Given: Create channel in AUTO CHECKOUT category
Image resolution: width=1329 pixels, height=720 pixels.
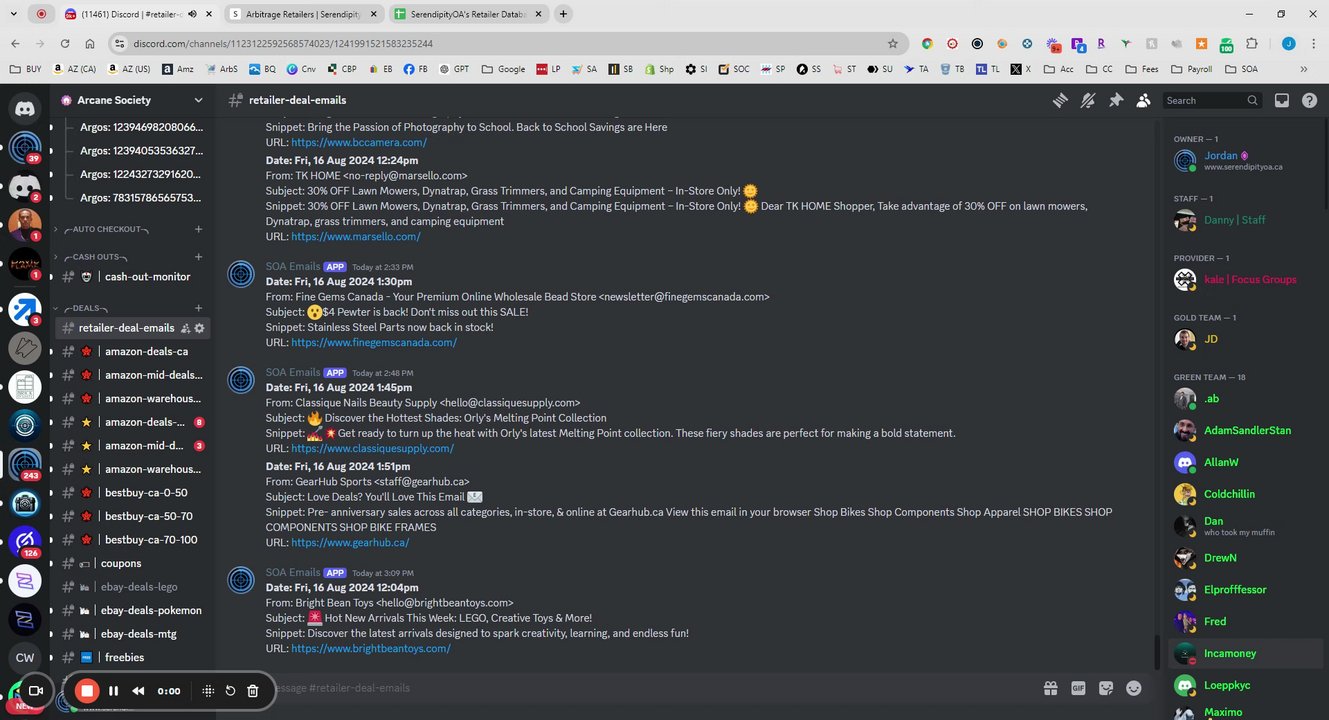Looking at the screenshot, I should click(198, 229).
